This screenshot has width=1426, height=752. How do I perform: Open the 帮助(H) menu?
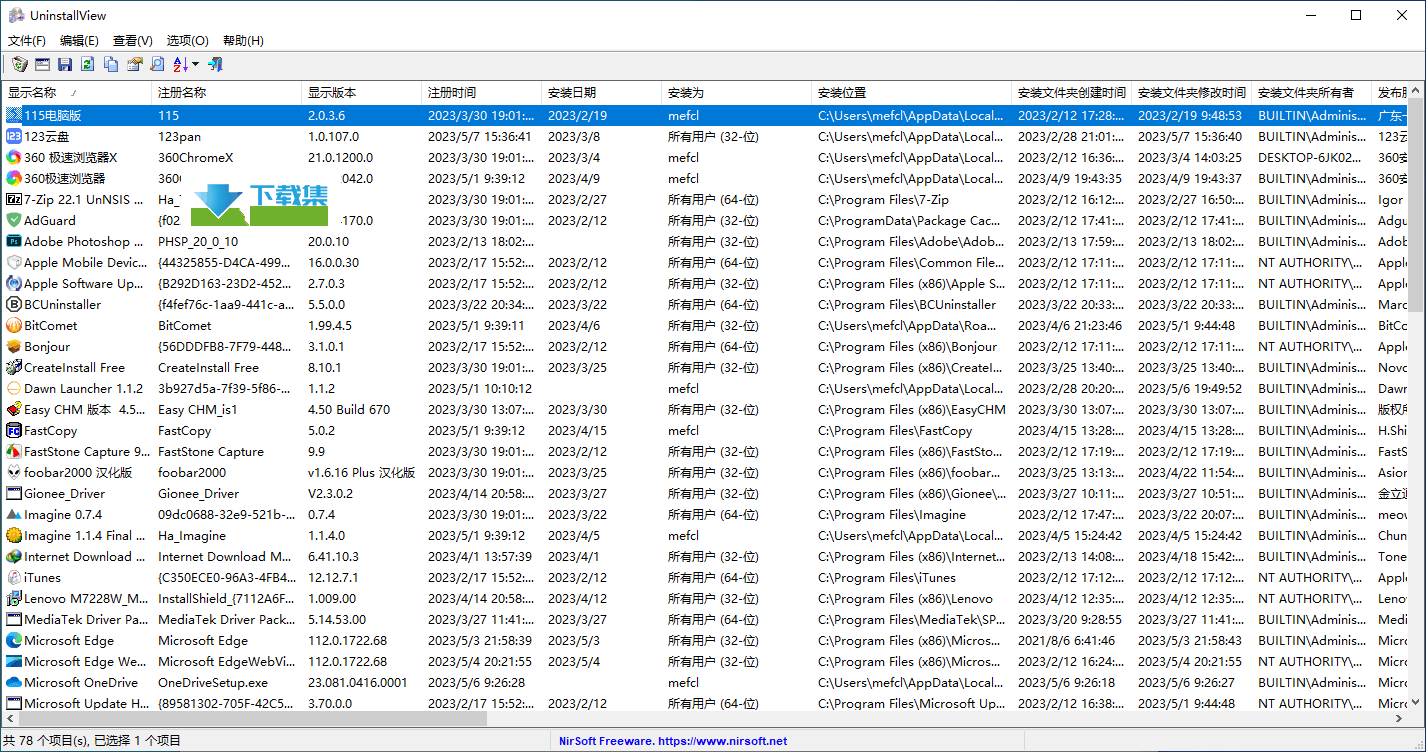tap(243, 41)
